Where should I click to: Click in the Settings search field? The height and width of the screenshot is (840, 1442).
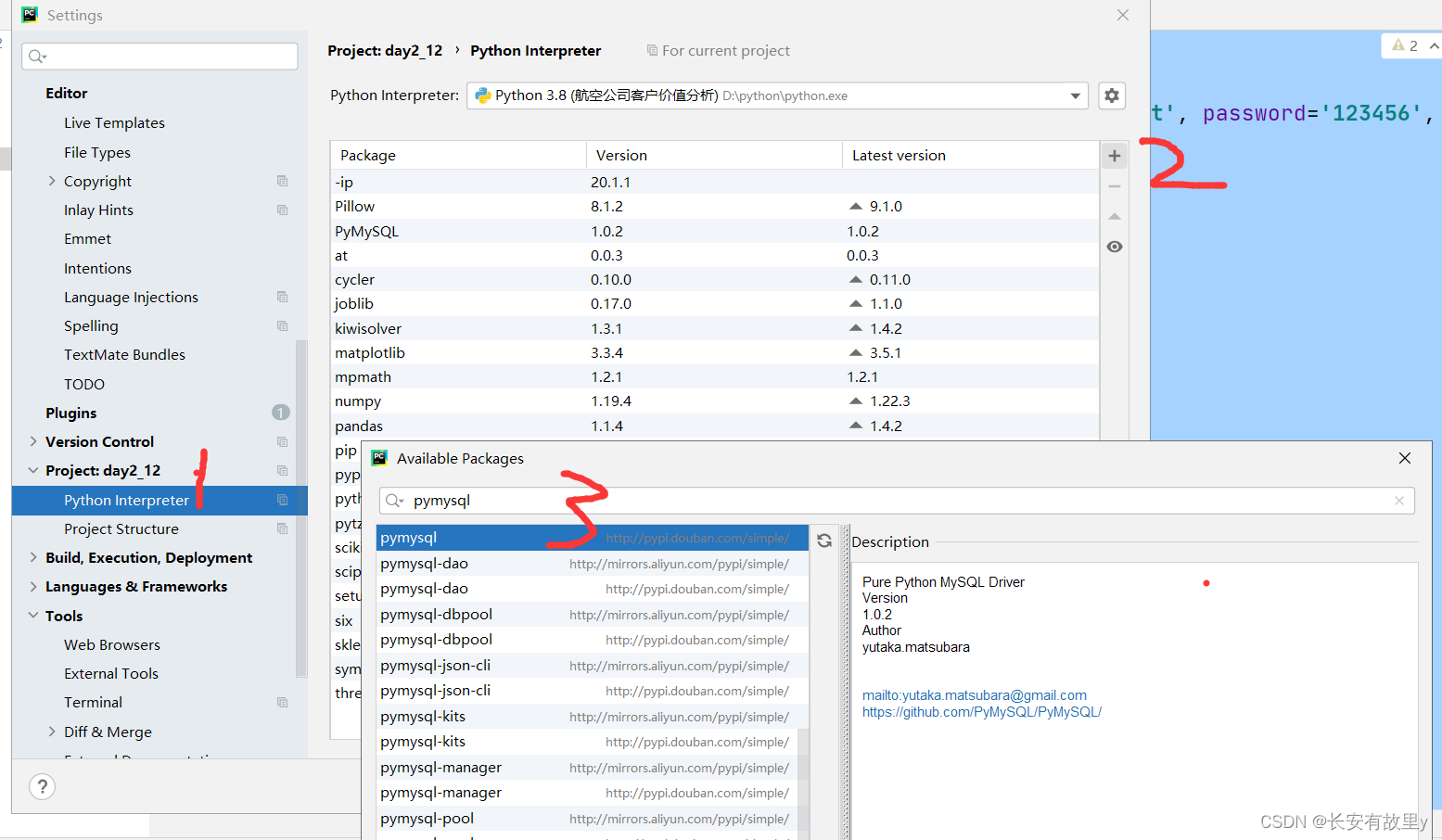(x=160, y=57)
